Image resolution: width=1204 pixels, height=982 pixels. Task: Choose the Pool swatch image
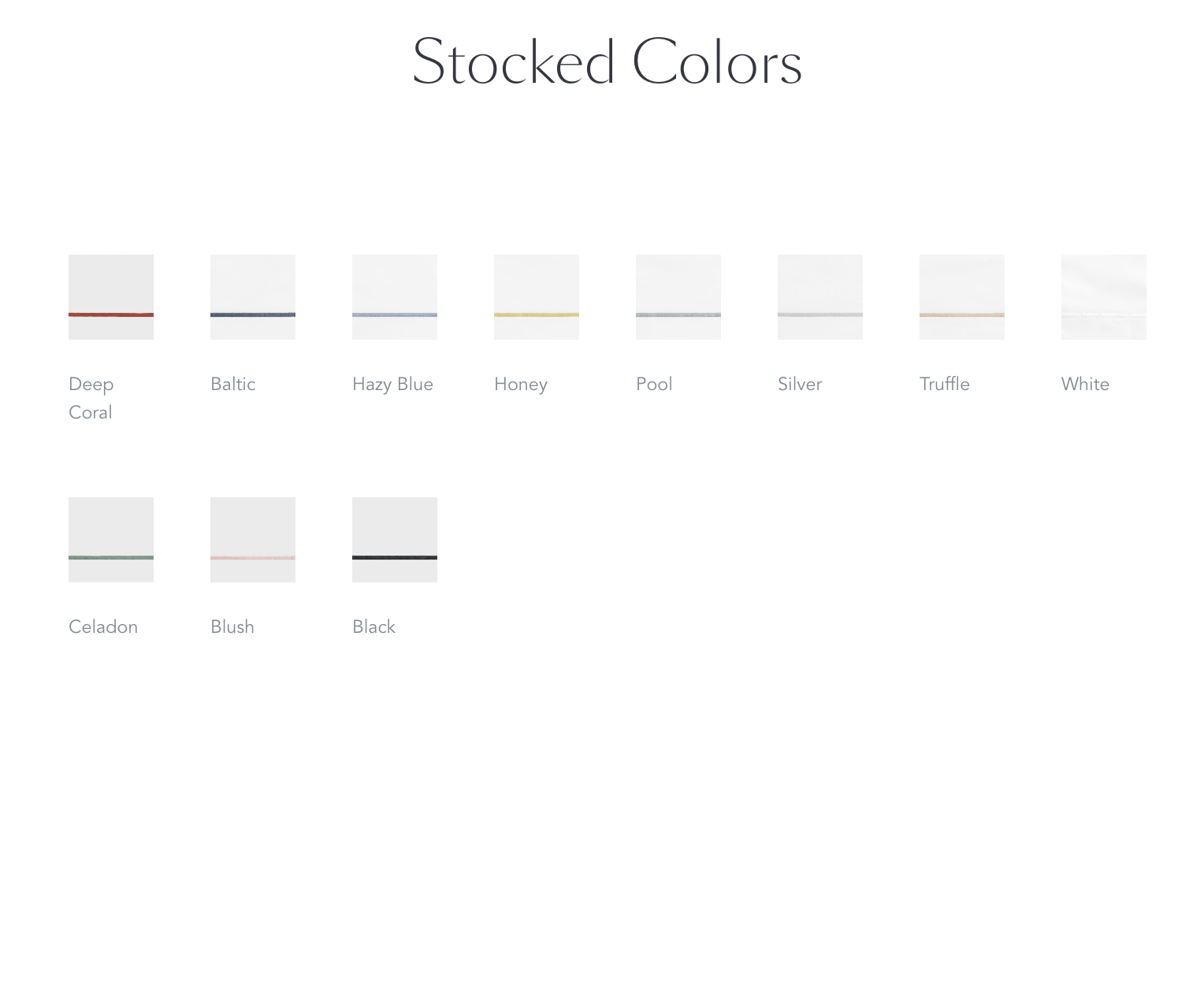[x=678, y=297]
